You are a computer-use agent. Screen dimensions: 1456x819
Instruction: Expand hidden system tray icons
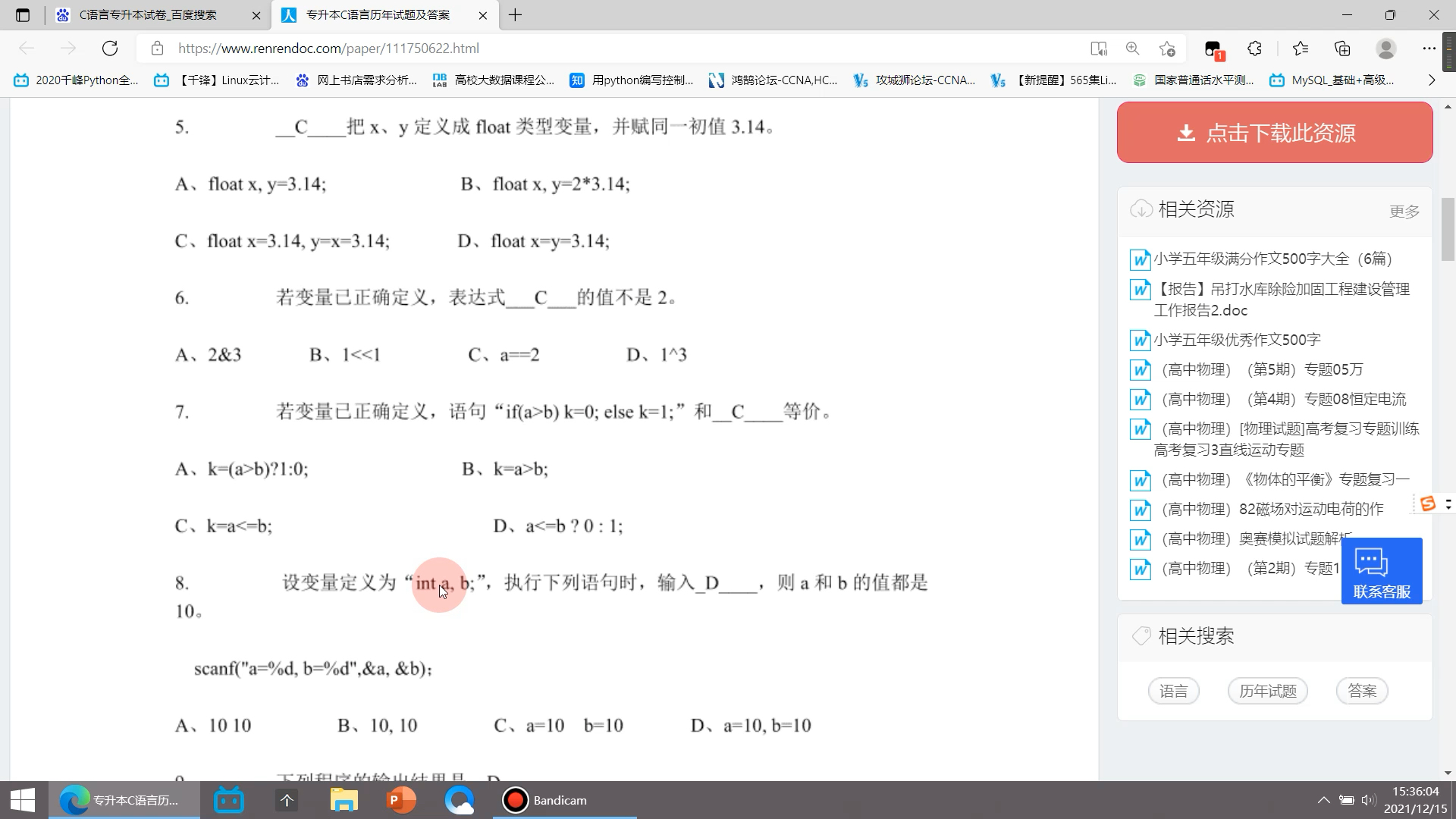tap(1323, 800)
